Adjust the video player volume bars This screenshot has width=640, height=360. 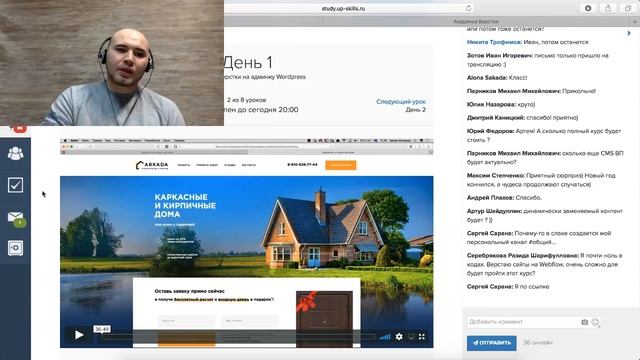pos(385,337)
